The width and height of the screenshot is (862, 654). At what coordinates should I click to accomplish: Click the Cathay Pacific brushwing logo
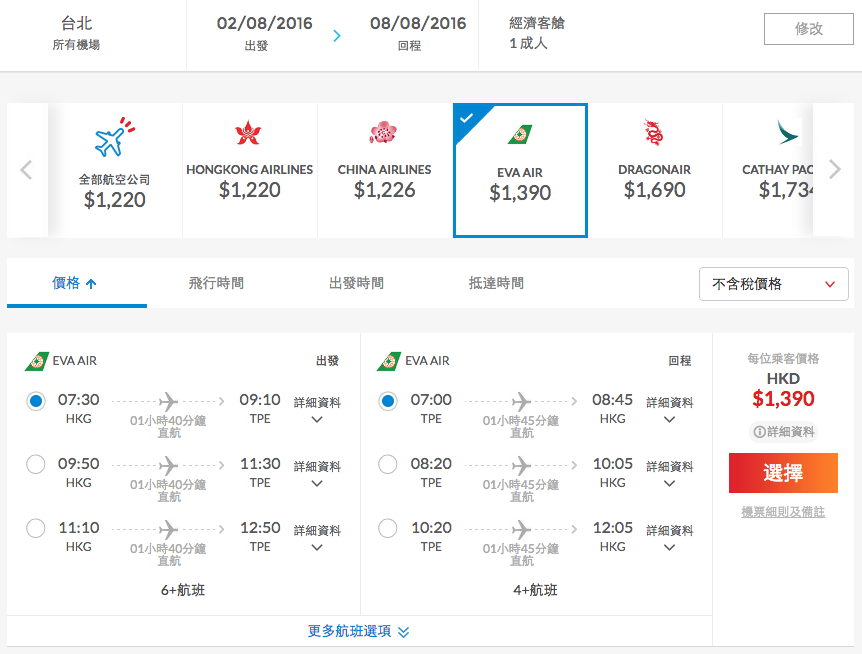(x=788, y=132)
